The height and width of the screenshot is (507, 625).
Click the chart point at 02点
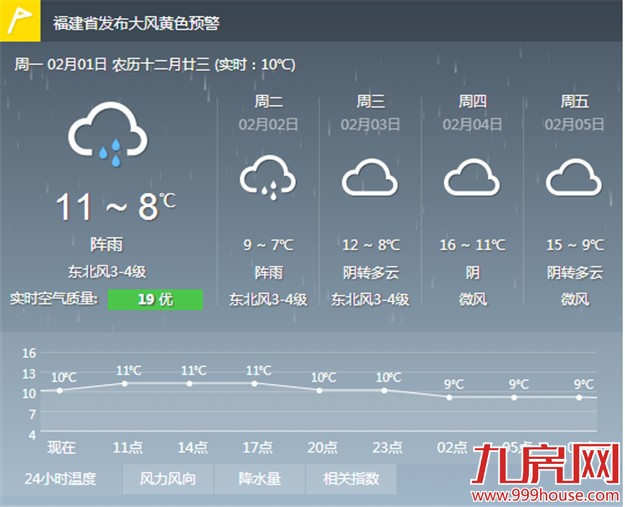(x=449, y=397)
